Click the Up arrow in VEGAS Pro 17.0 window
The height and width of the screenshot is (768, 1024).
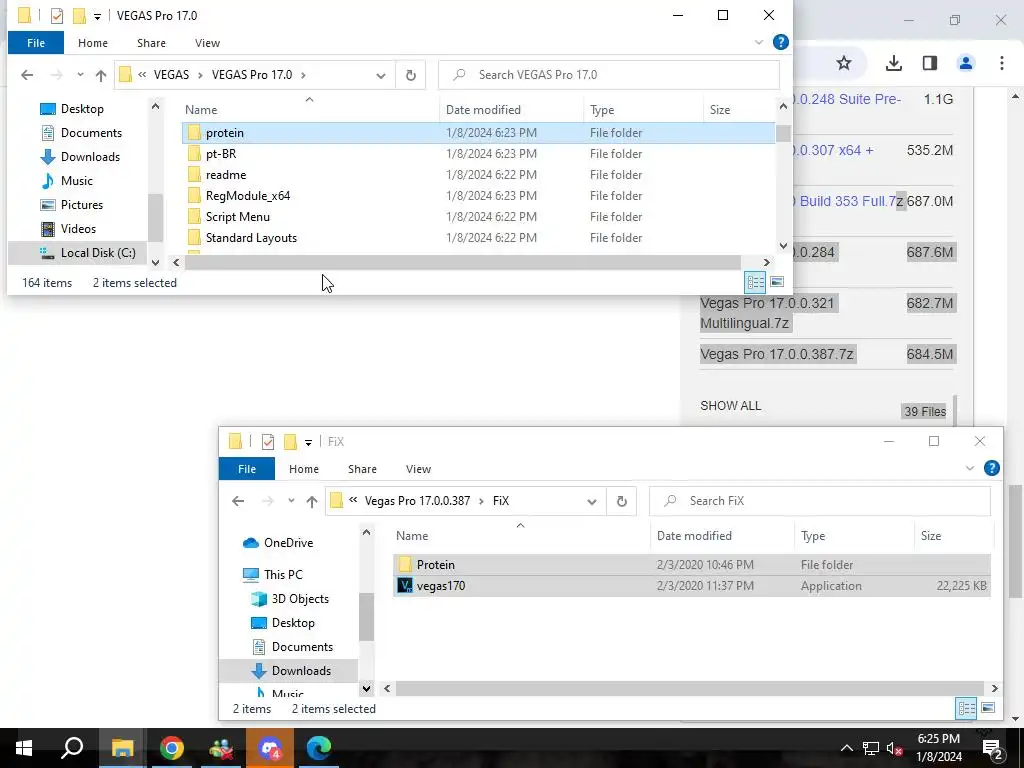(101, 75)
